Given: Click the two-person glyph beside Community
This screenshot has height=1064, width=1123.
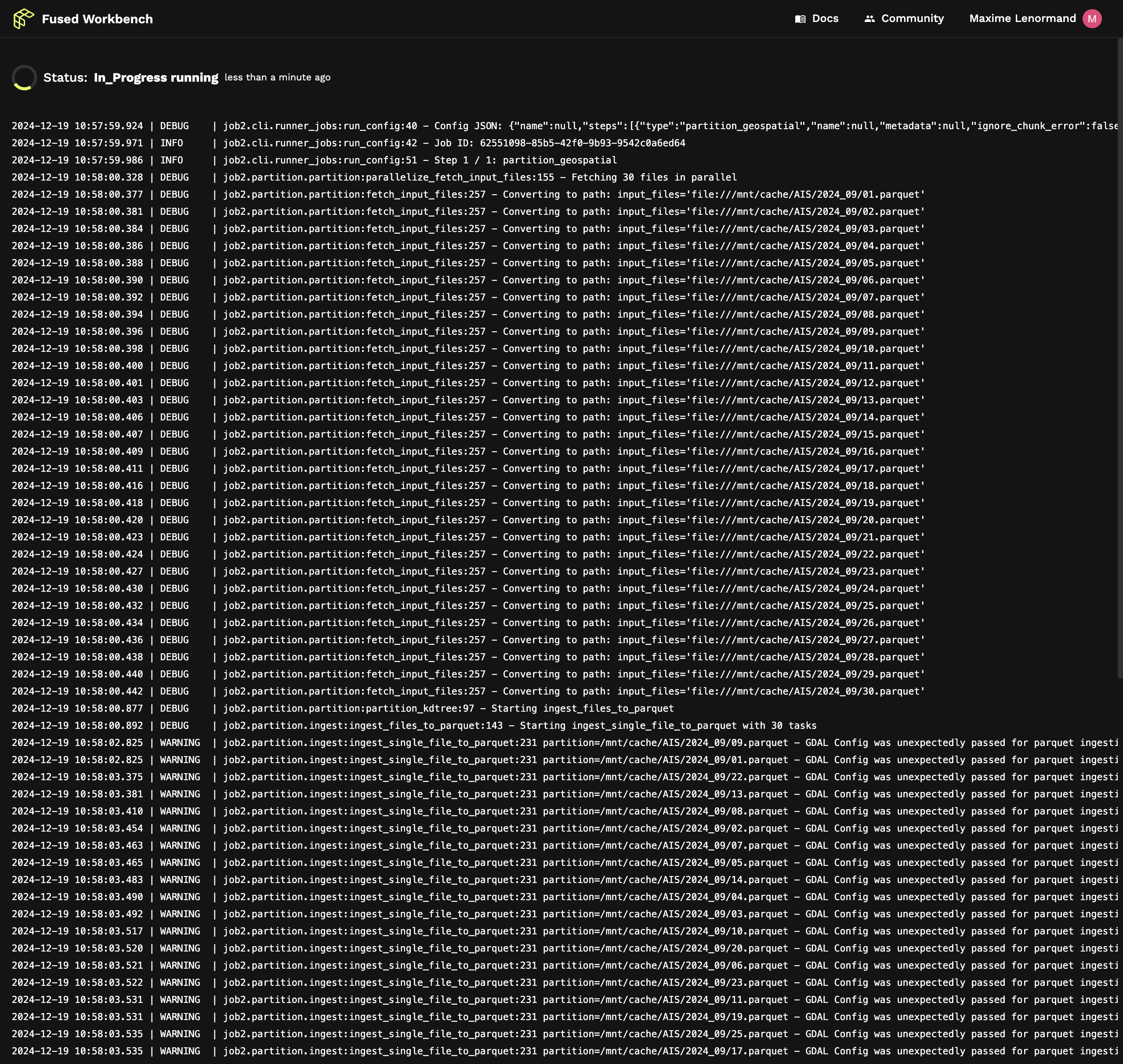Looking at the screenshot, I should (x=869, y=18).
